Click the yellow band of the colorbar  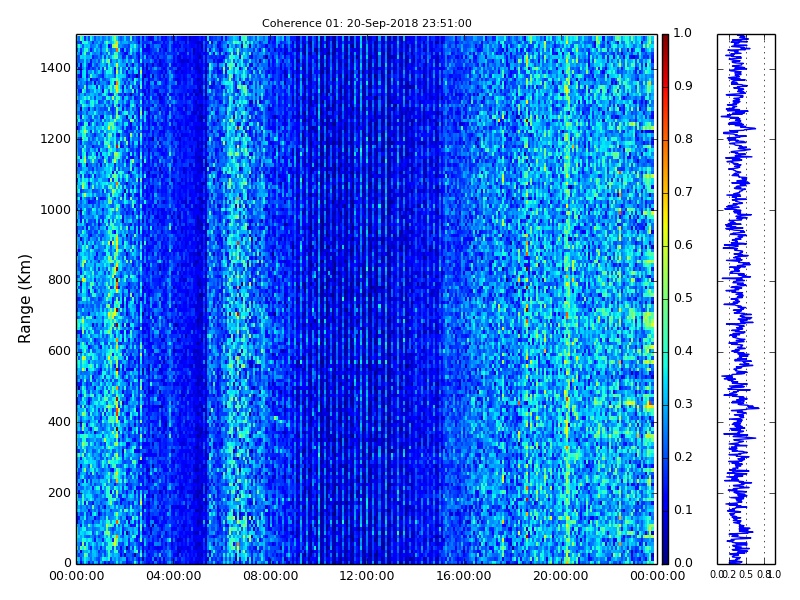coord(665,219)
